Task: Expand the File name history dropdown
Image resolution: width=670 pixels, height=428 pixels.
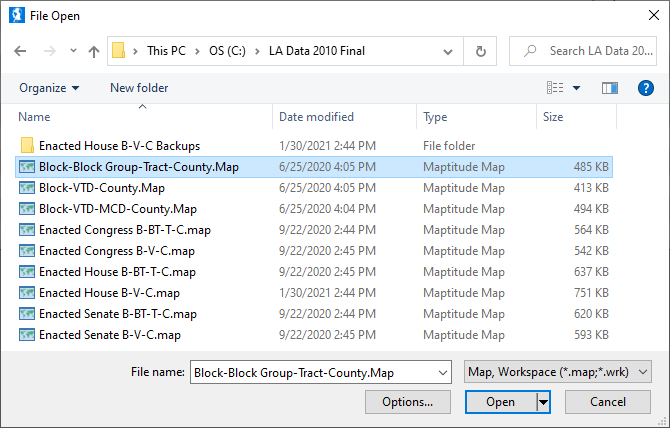Action: point(441,373)
